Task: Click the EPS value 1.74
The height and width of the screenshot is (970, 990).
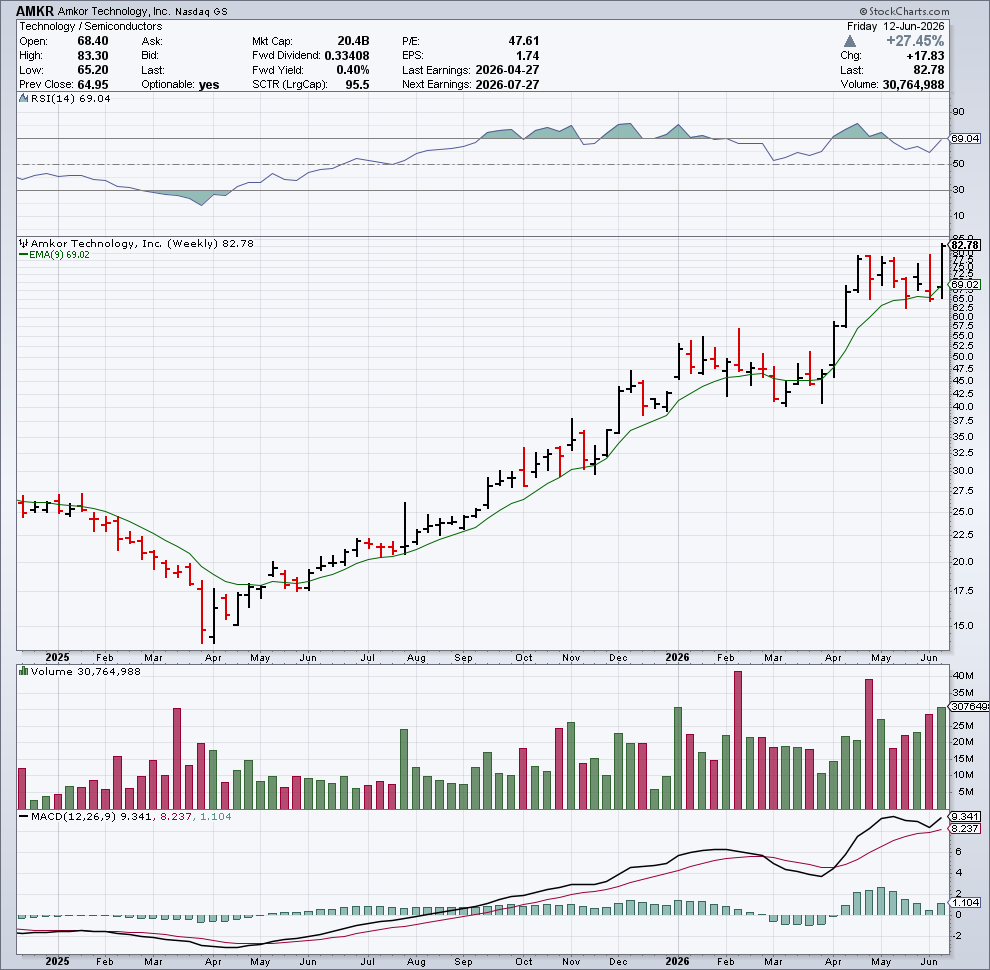Action: coord(527,56)
